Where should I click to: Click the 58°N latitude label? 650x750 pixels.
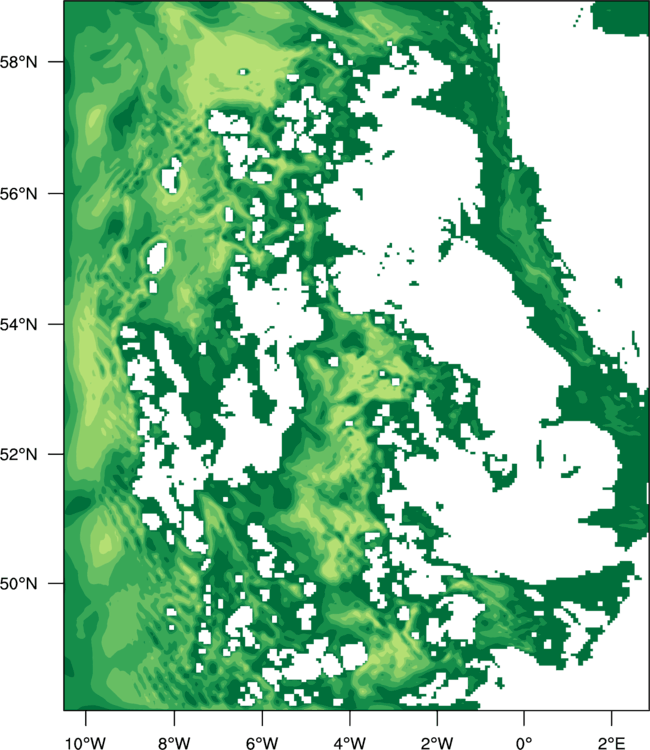[x=18, y=62]
